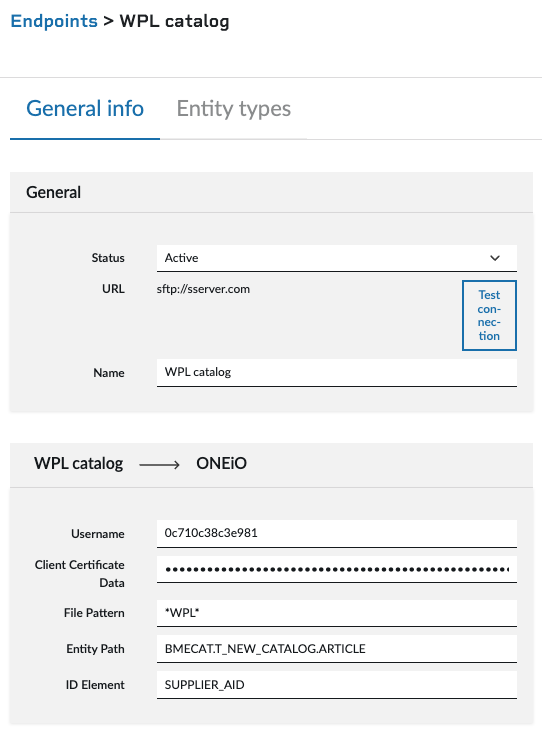
Task: Click the Test connection button
Action: (x=489, y=315)
